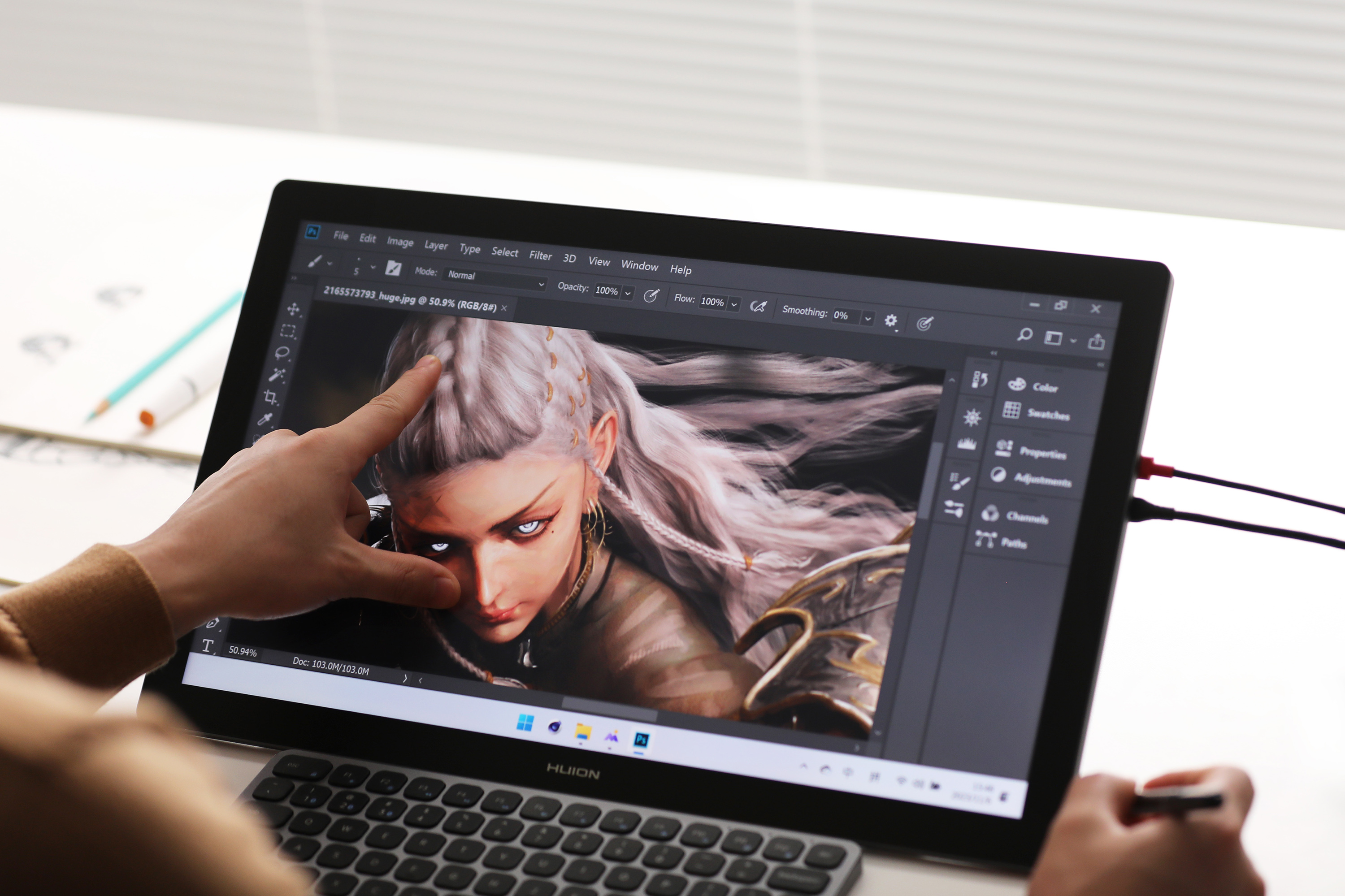Open File Explorer from the taskbar
Image resolution: width=1345 pixels, height=896 pixels.
click(x=583, y=732)
